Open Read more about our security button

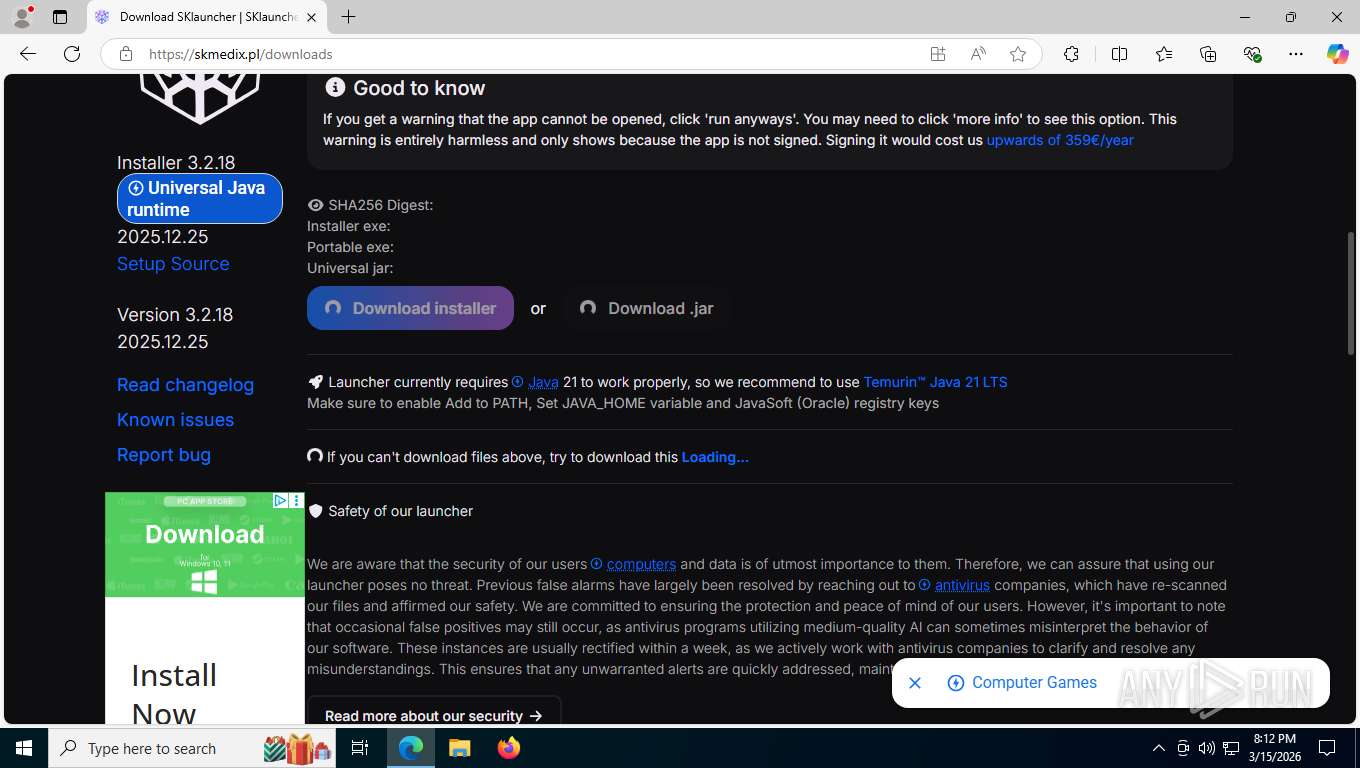[434, 715]
